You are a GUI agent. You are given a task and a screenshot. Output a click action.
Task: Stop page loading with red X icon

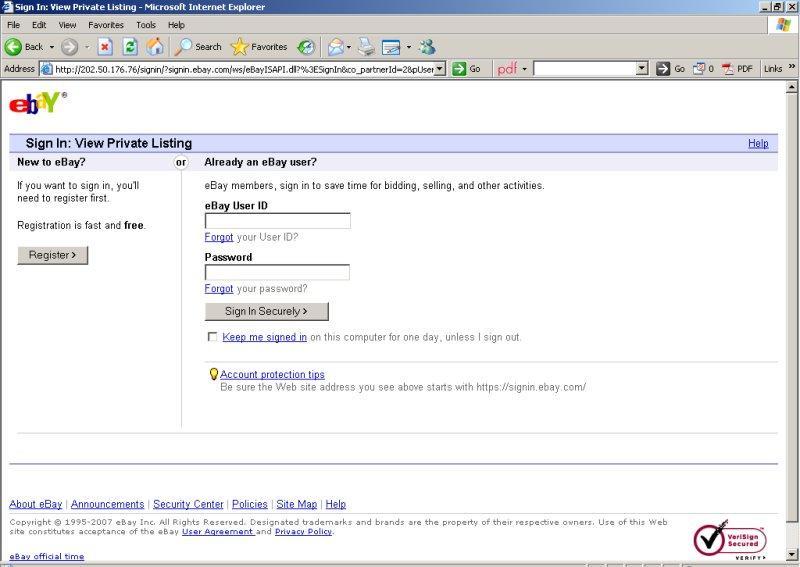click(x=105, y=47)
